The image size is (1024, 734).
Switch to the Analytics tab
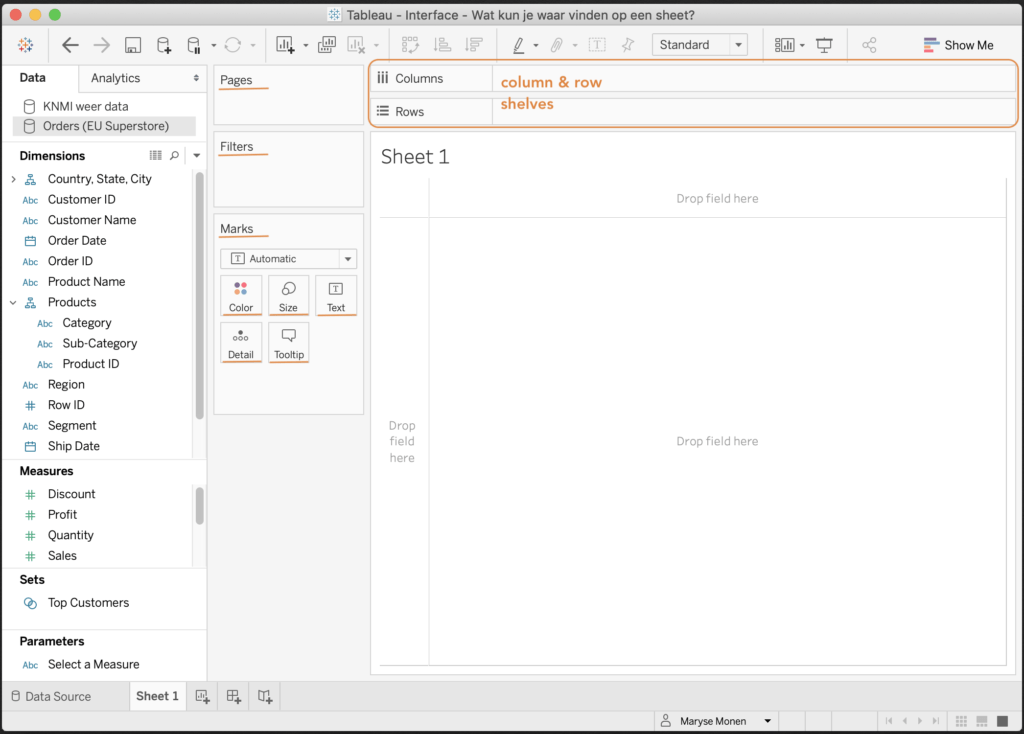115,78
